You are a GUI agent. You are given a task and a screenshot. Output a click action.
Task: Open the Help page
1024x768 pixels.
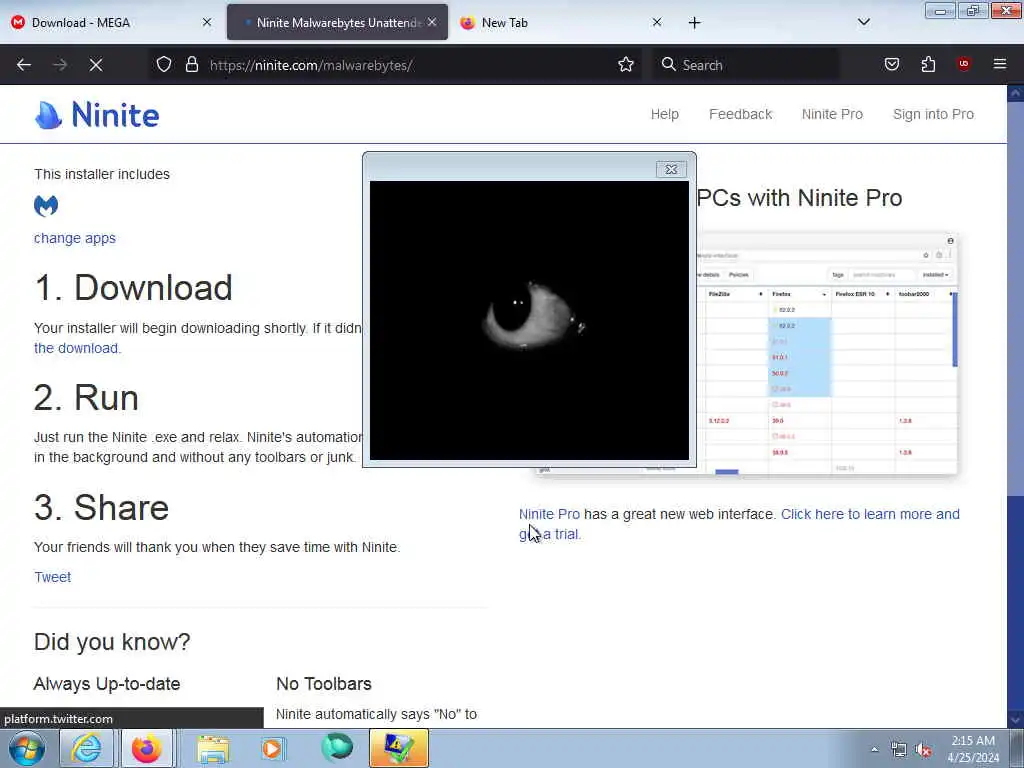(665, 114)
